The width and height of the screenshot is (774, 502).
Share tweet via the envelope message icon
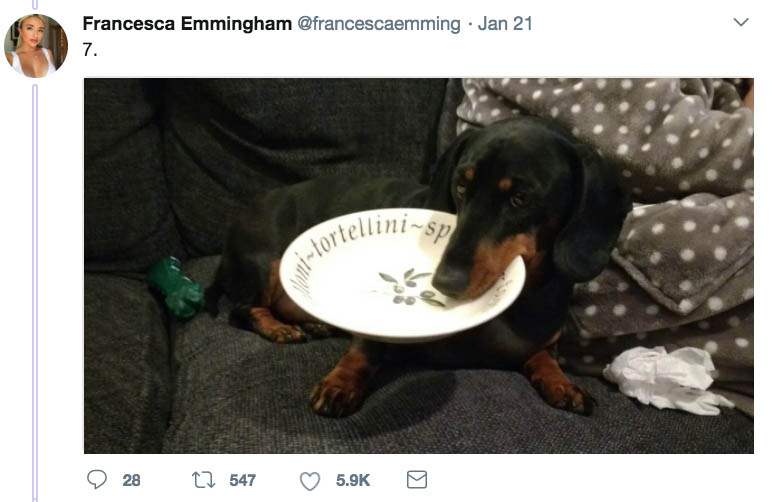[x=417, y=480]
